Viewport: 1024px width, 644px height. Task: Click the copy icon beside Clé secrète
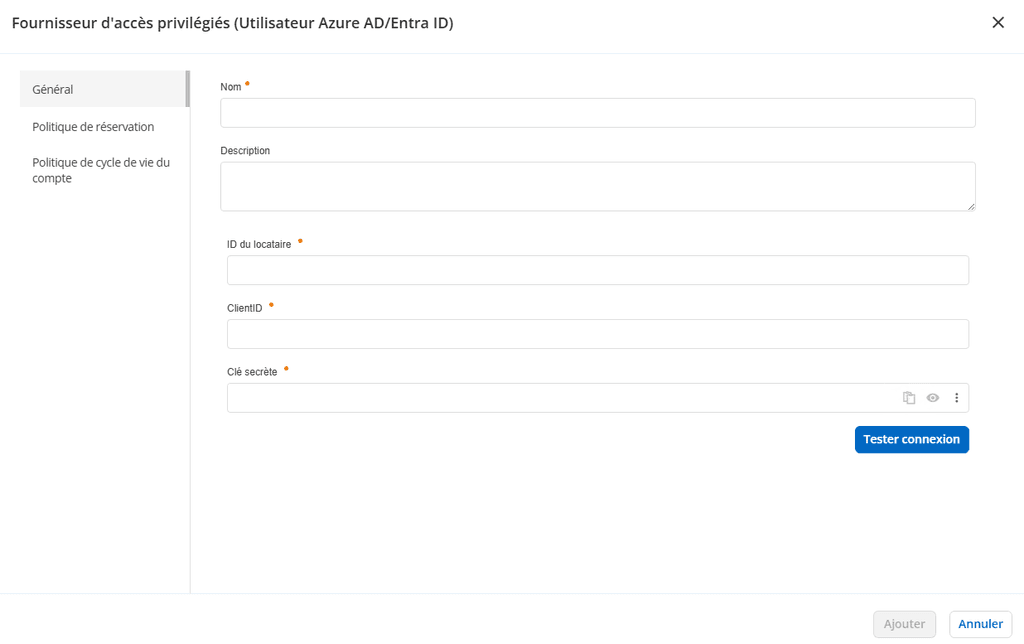point(908,397)
